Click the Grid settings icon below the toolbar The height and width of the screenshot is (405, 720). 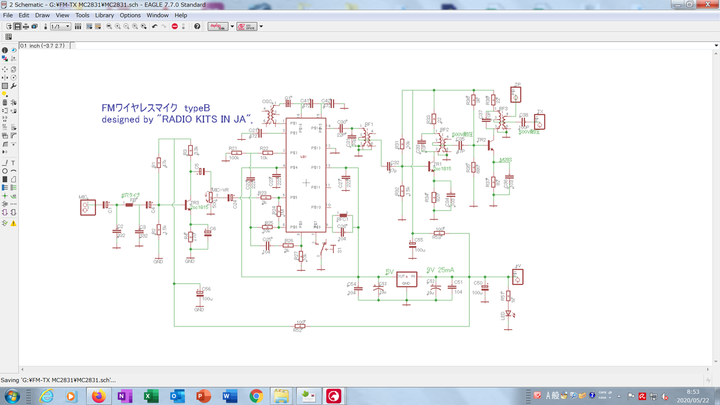click(8, 37)
